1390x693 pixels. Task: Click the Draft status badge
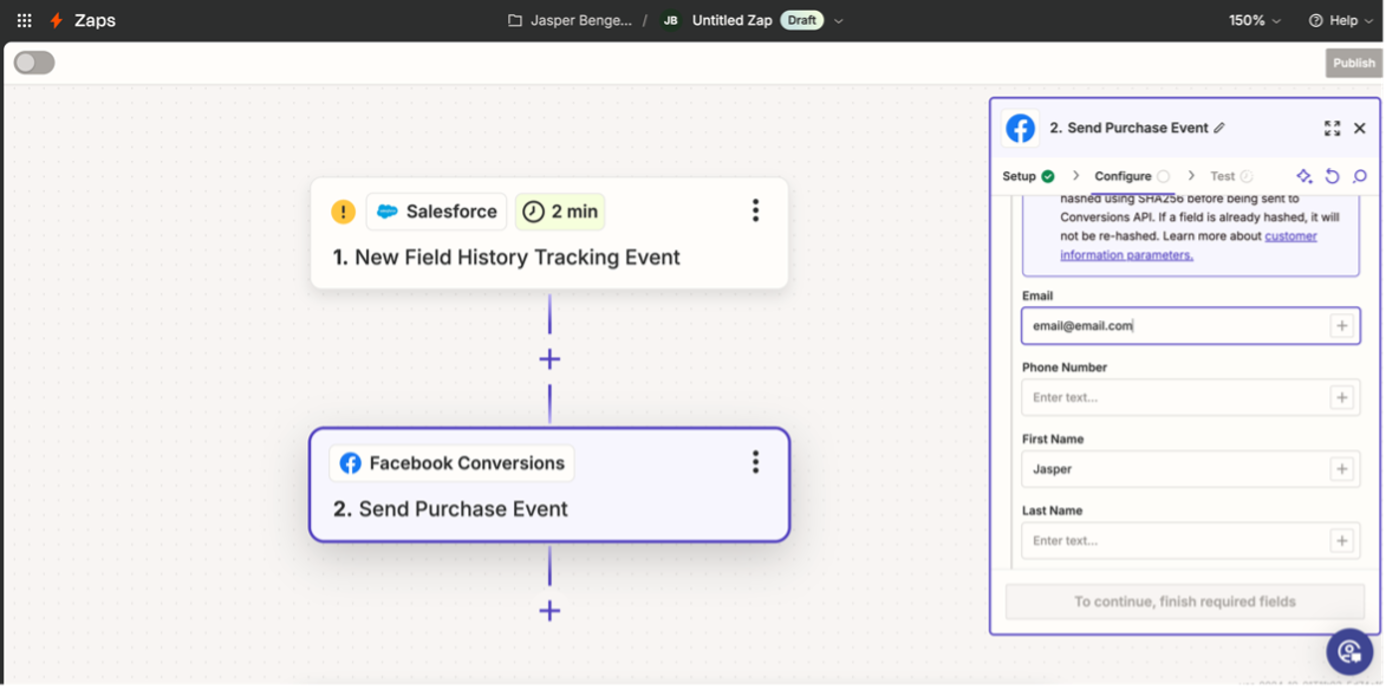802,20
